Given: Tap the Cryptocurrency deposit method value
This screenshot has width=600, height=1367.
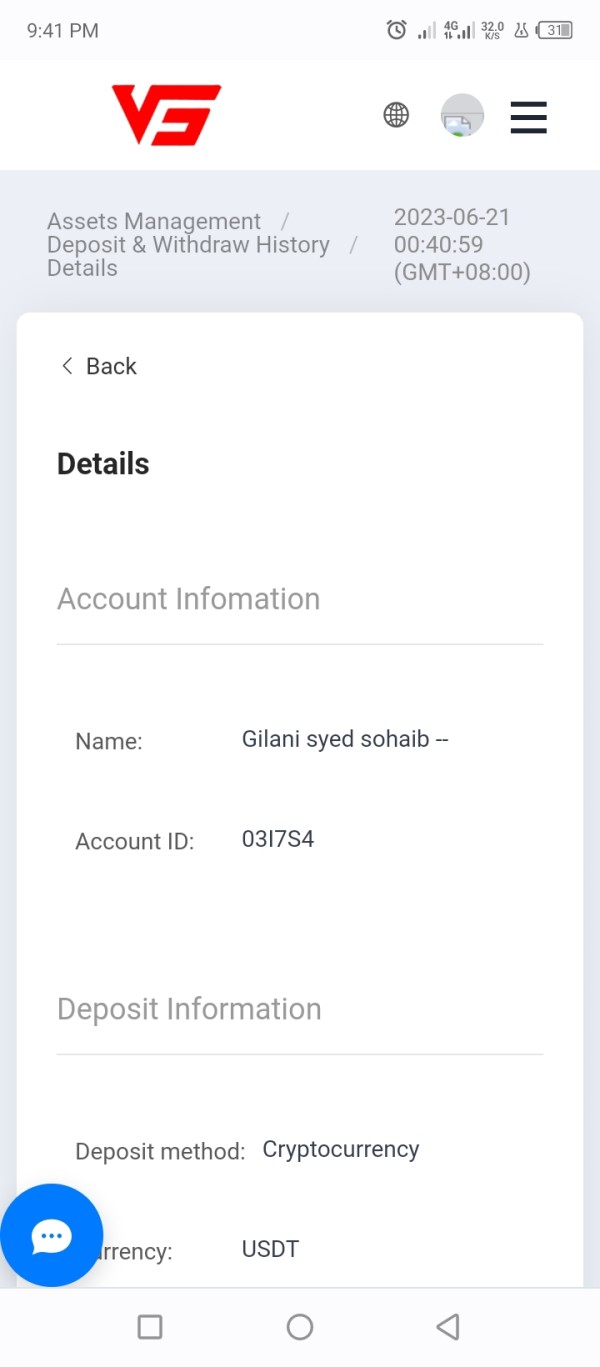Looking at the screenshot, I should click(341, 1150).
